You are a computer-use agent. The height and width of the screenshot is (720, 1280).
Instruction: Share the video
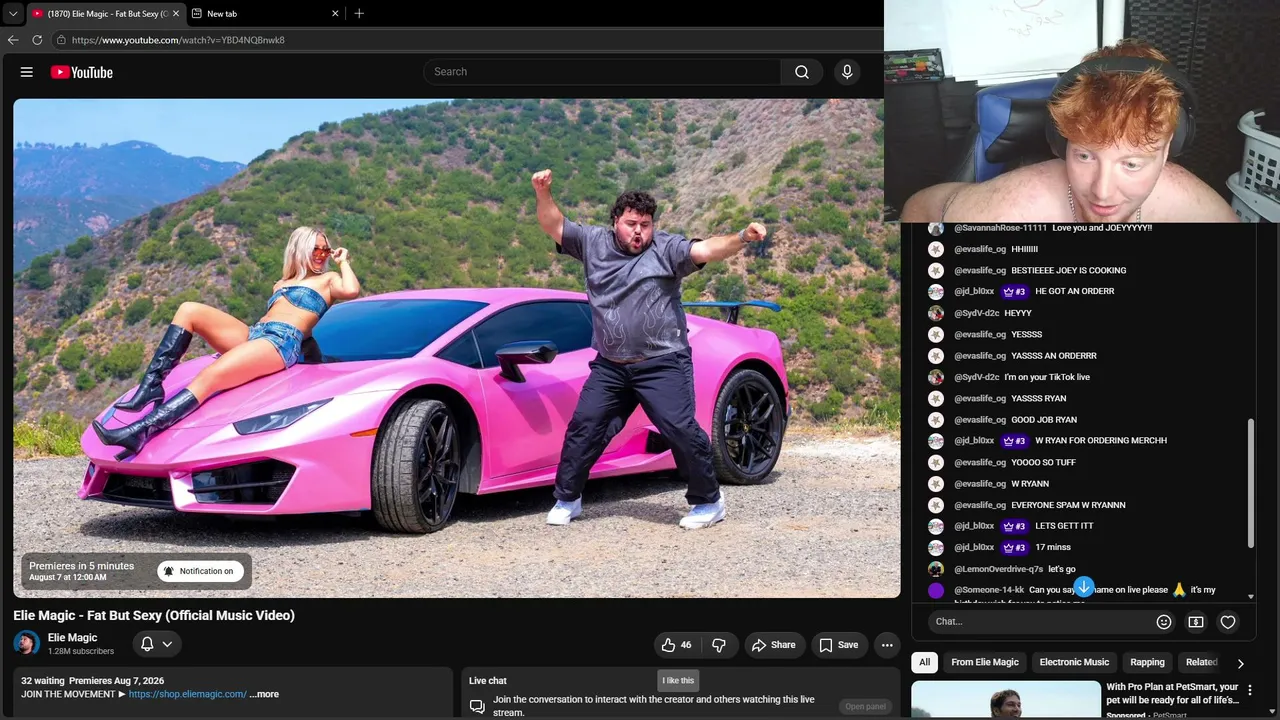[x=774, y=645]
